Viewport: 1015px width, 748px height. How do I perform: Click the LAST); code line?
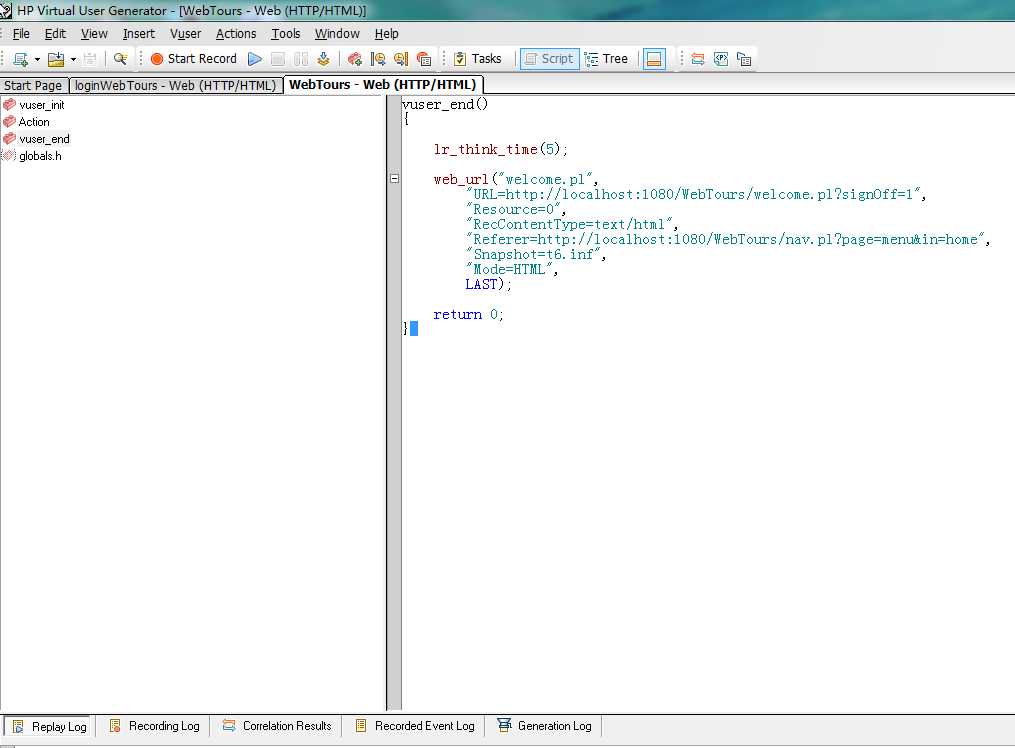pyautogui.click(x=488, y=284)
